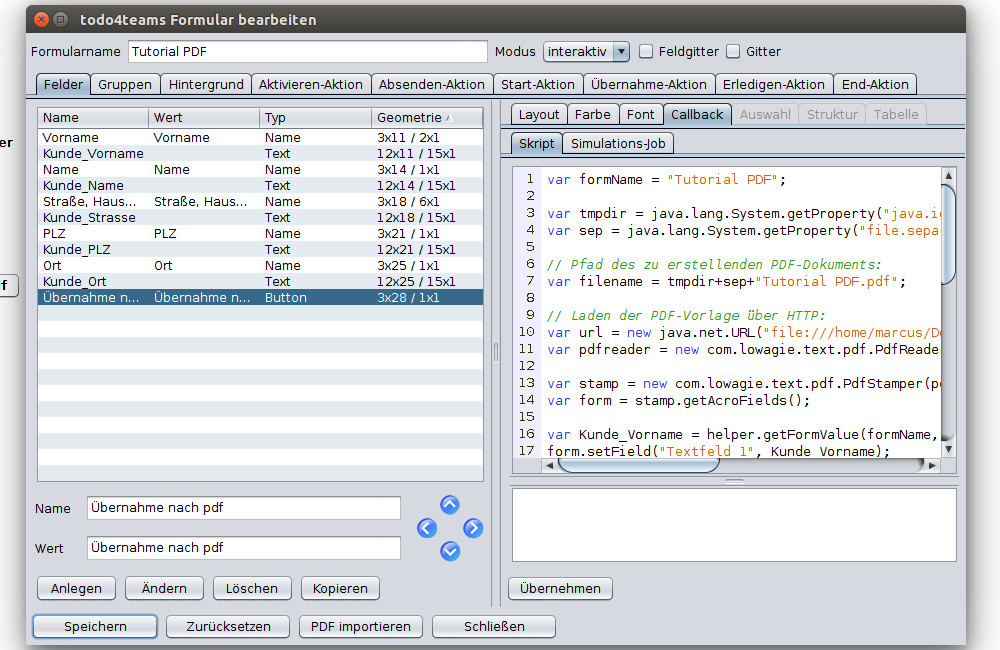Image resolution: width=1000 pixels, height=650 pixels.
Task: Show the Übernahme-Aktion tab
Action: tap(649, 84)
